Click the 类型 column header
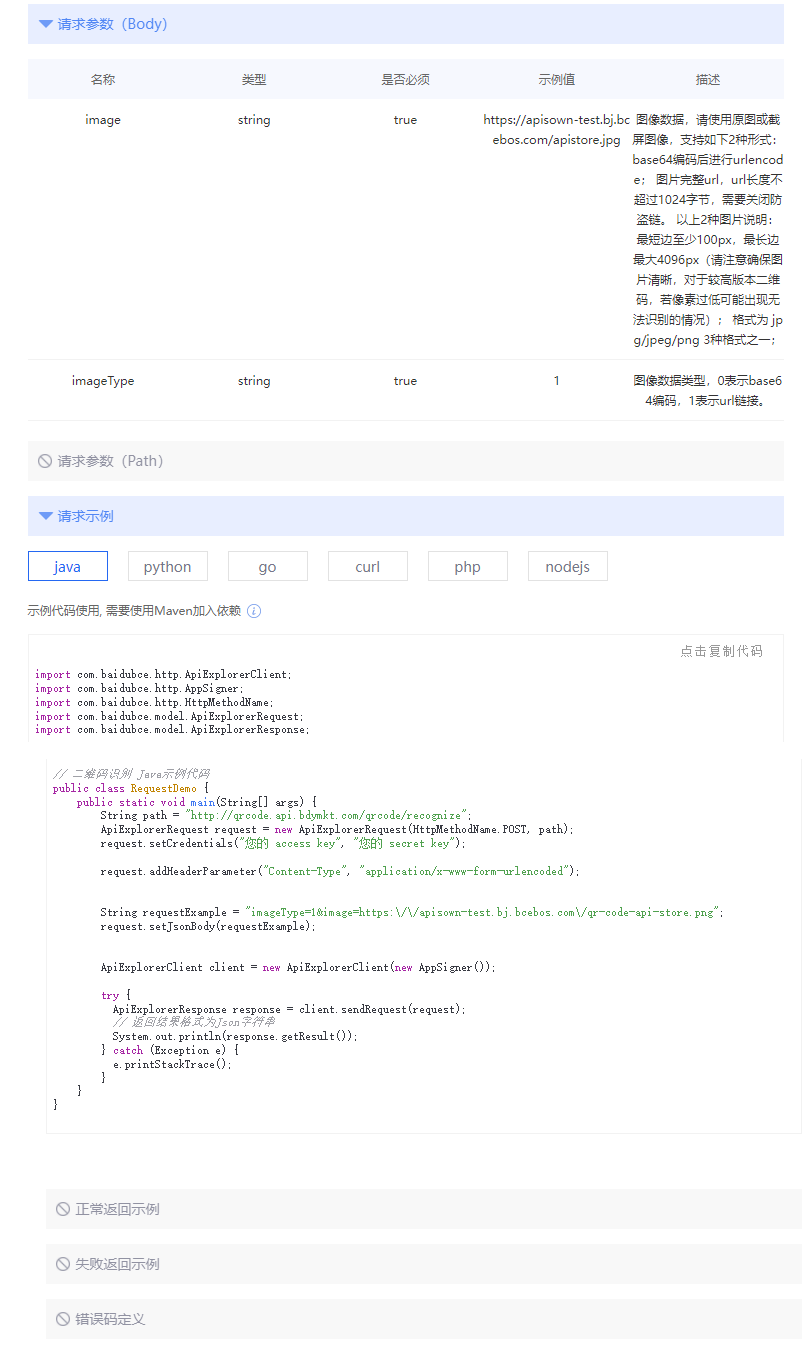Screen dimensions: 808x1352 (254, 80)
